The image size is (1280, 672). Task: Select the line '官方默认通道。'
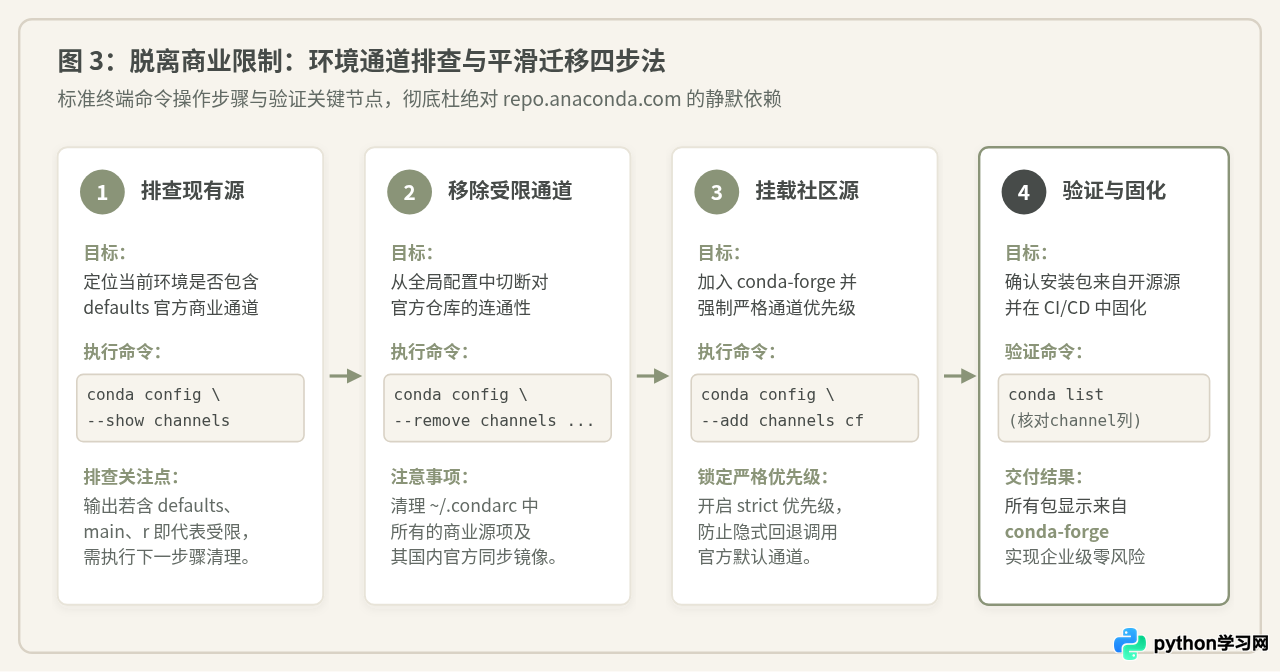pos(755,557)
